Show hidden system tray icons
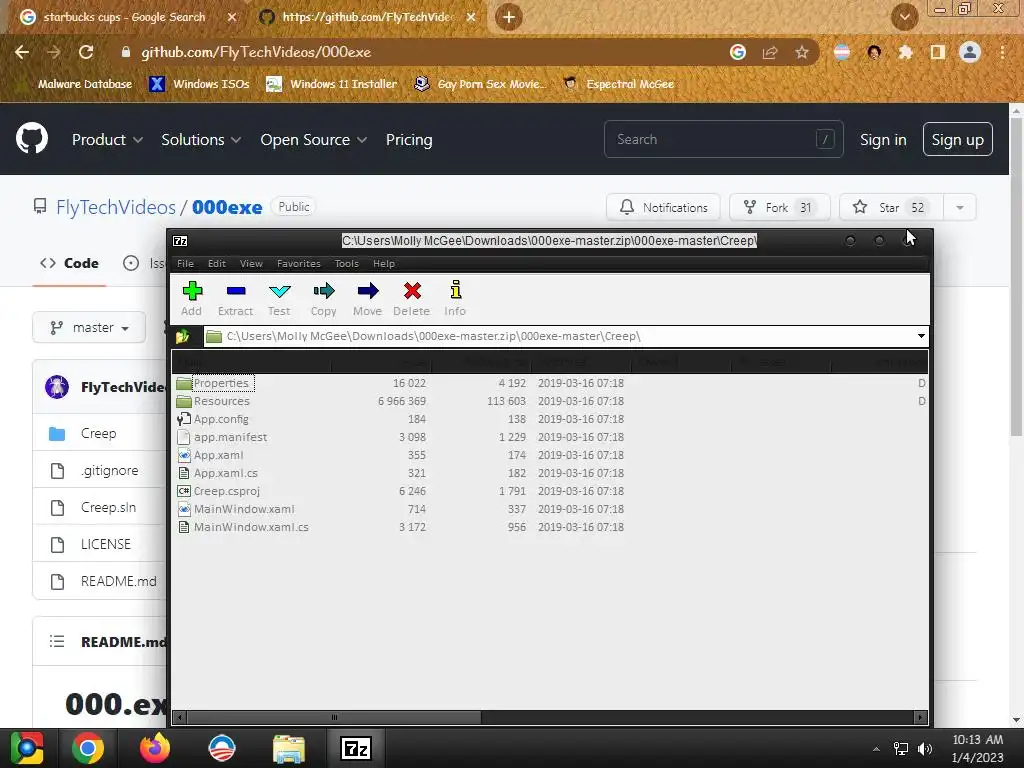This screenshot has height=768, width=1024. tap(876, 749)
